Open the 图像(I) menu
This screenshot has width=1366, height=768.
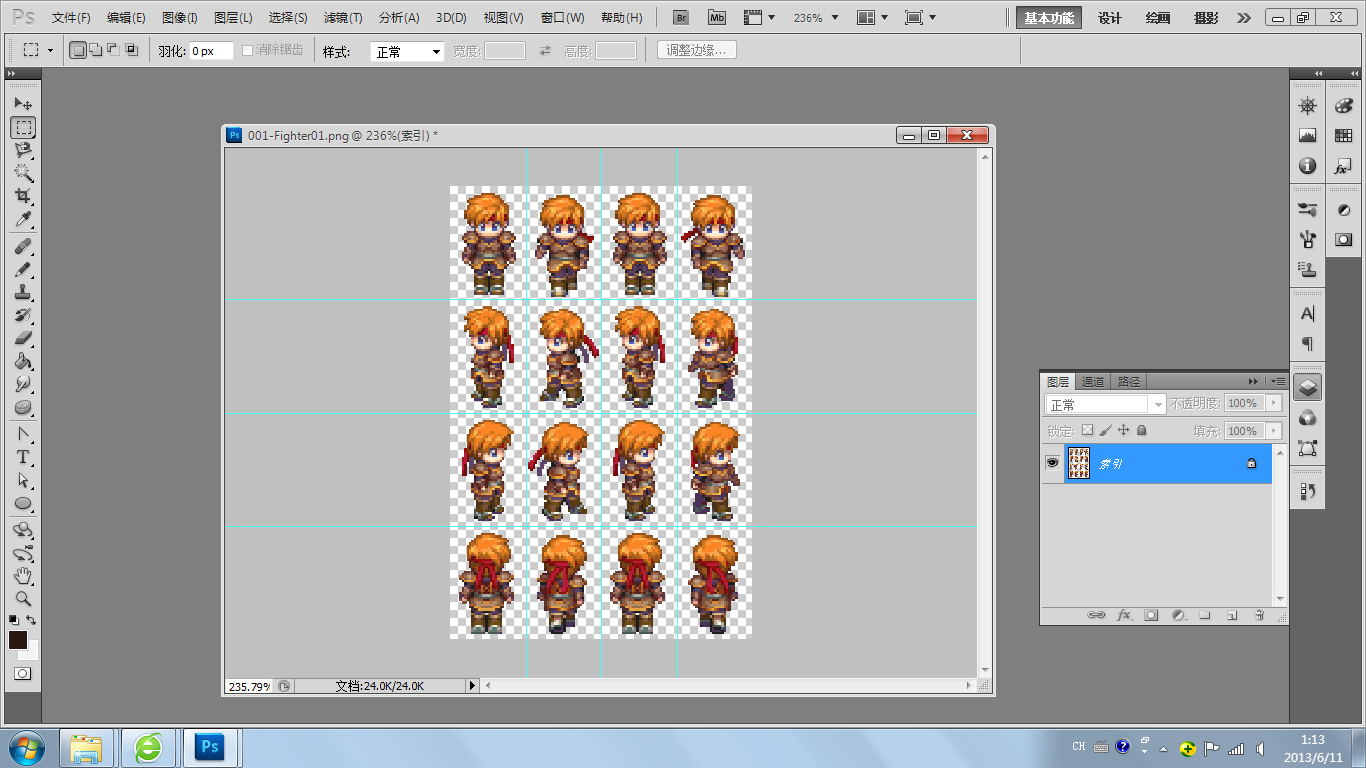point(180,18)
